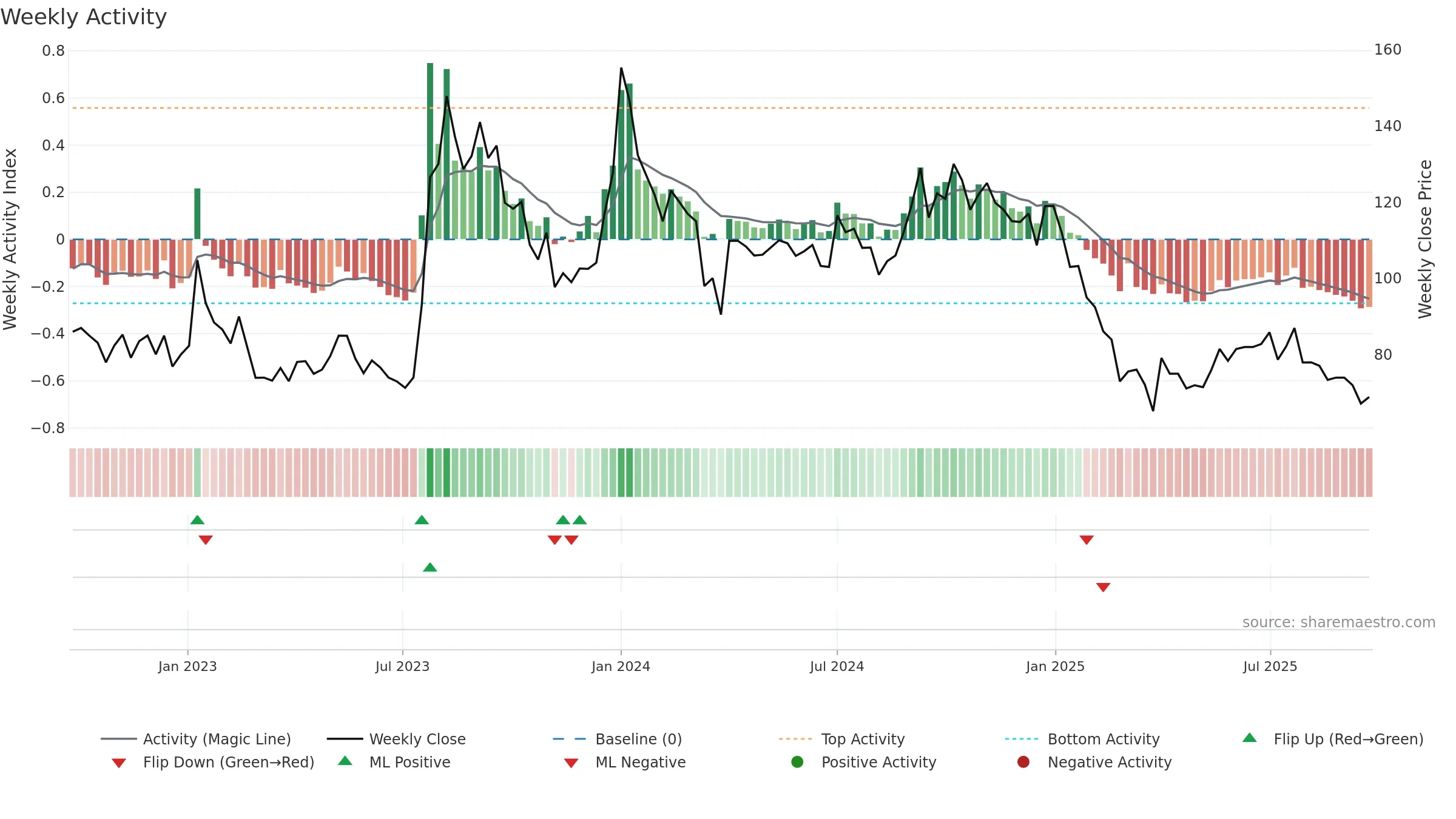Click the ML positive marker after Jul 2023
The height and width of the screenshot is (819, 1456).
click(x=430, y=567)
